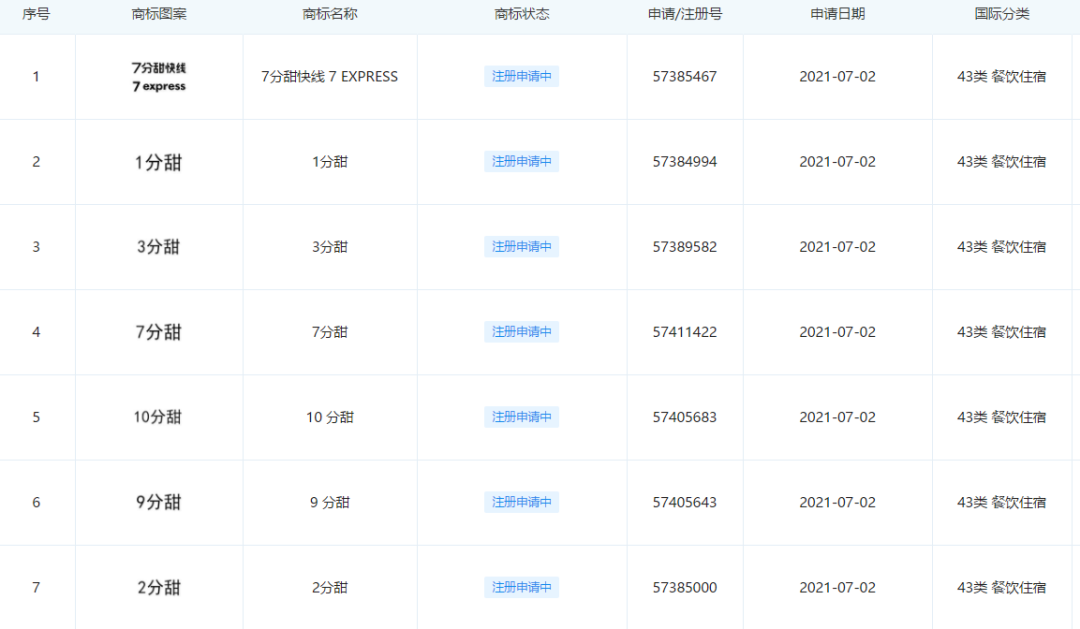Open the 1分甜 trademark image
The width and height of the screenshot is (1080, 629).
coord(158,162)
